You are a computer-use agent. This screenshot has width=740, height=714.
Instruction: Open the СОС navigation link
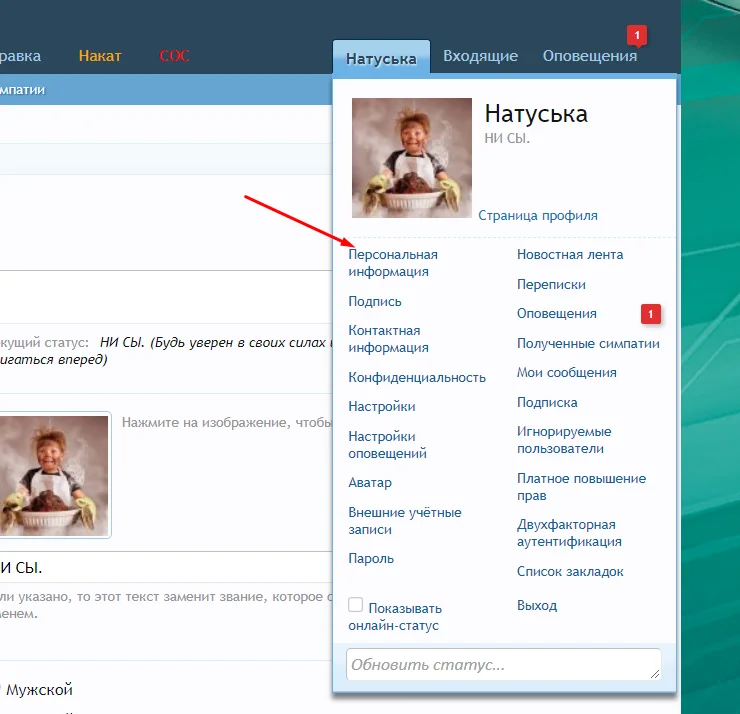tap(174, 56)
